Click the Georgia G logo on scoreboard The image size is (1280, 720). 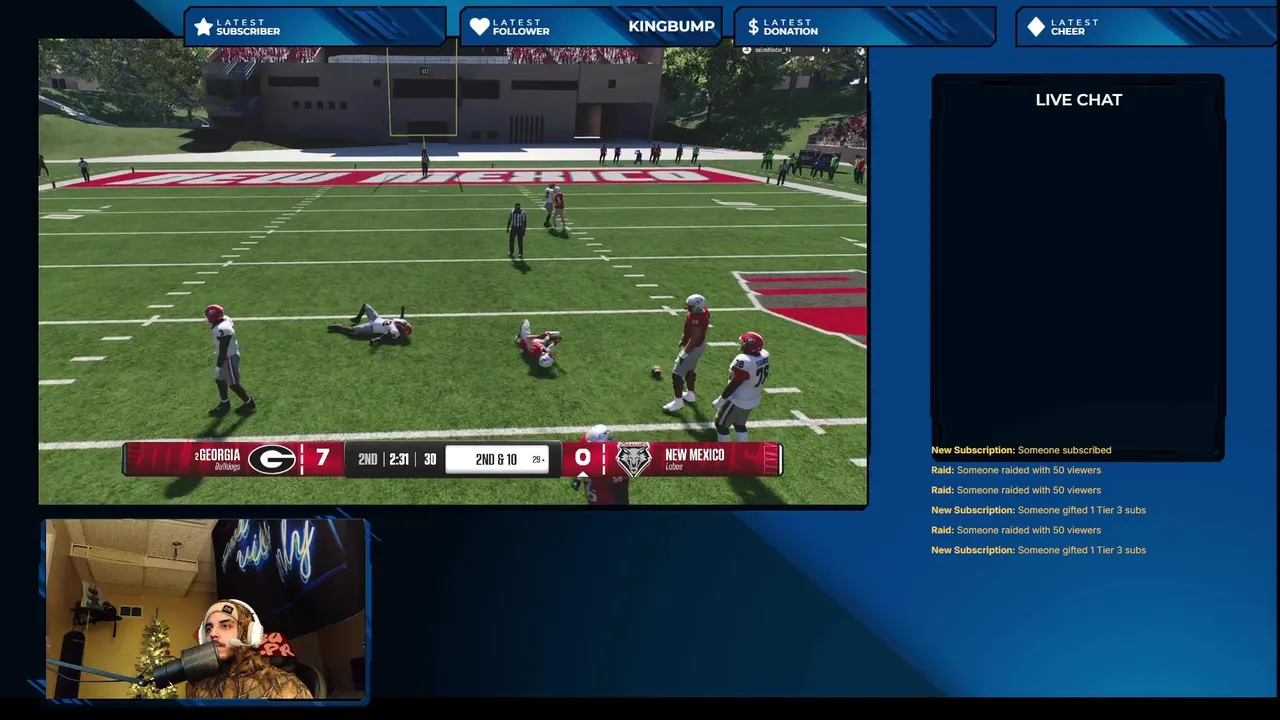(x=272, y=459)
